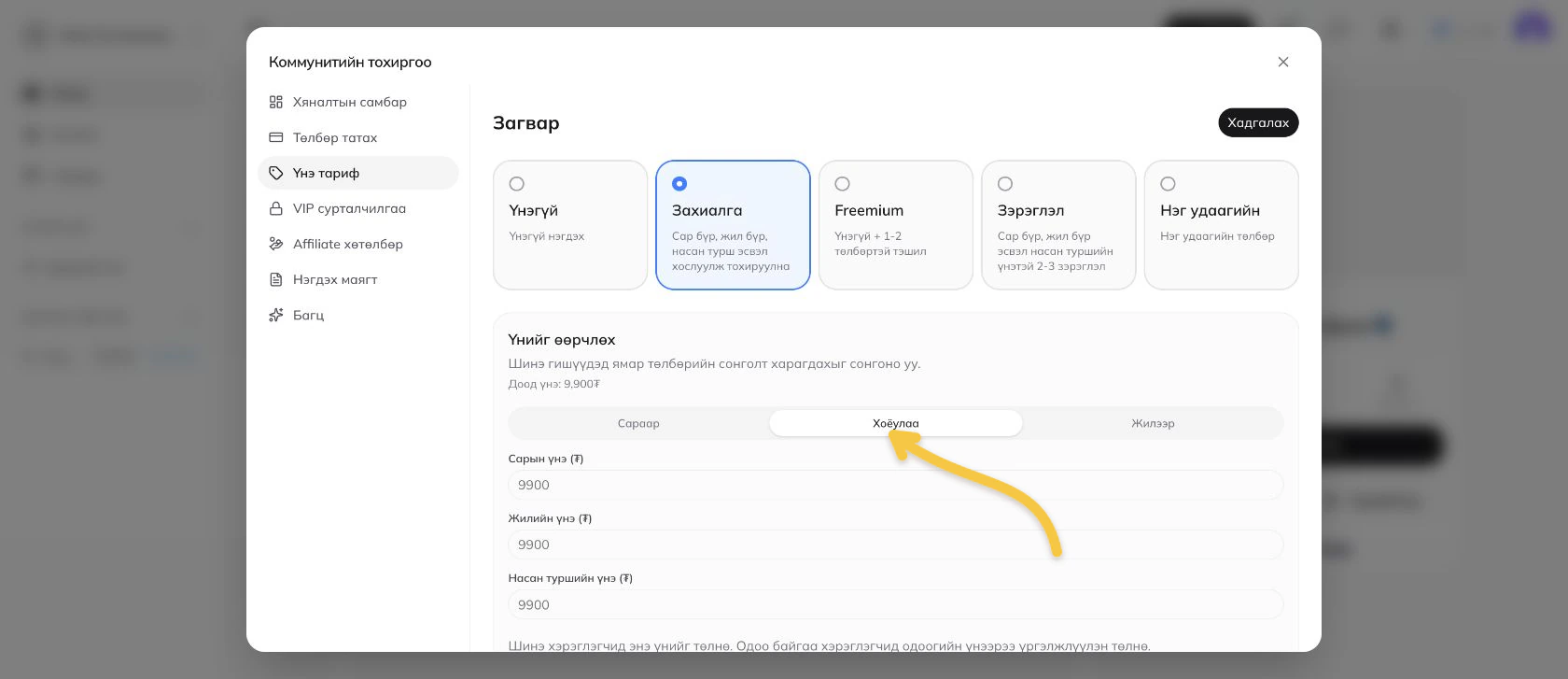Focus the Насан туршийн үнэ input field

coord(896,604)
